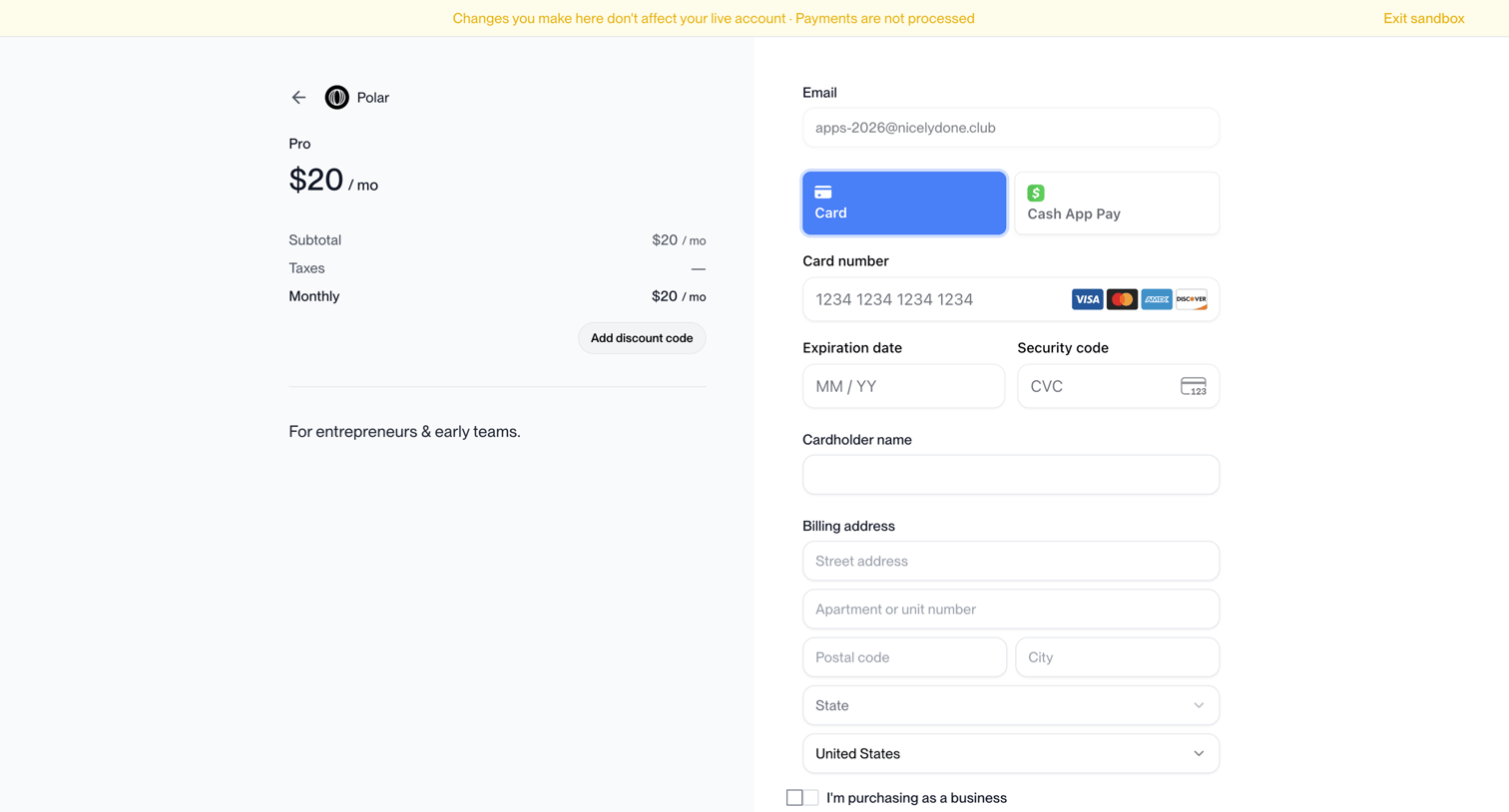Go back using the left arrow icon
Screen dimensions: 1509x812
click(298, 98)
